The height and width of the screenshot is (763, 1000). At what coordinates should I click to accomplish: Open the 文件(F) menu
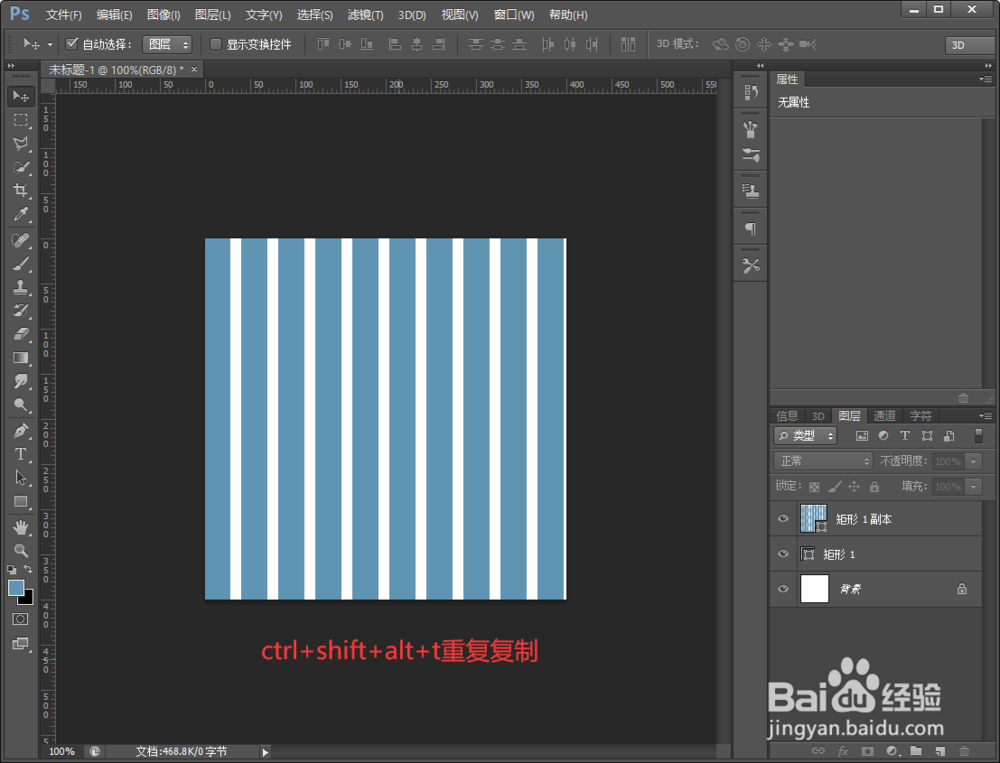(x=63, y=15)
